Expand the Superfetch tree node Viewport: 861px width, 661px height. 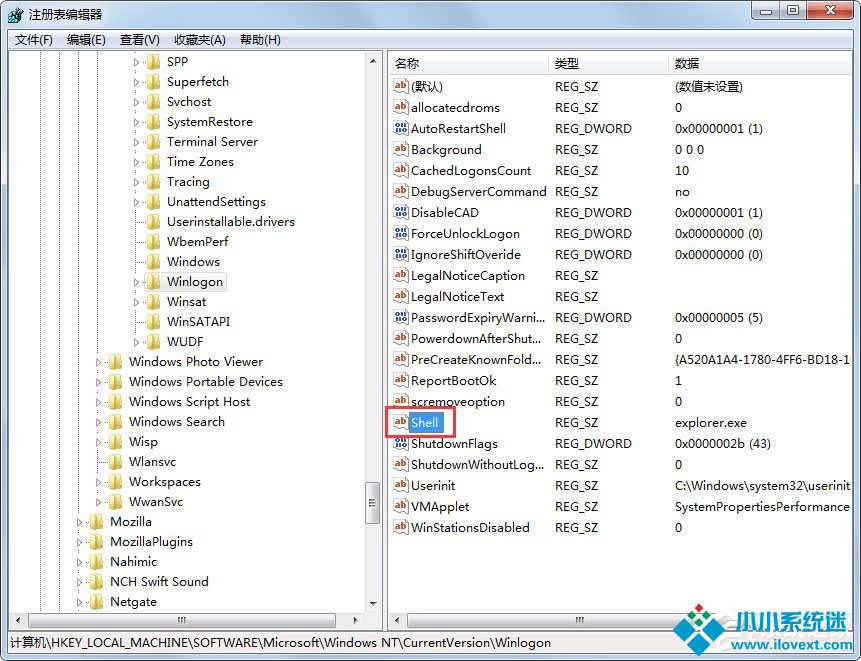coord(136,82)
